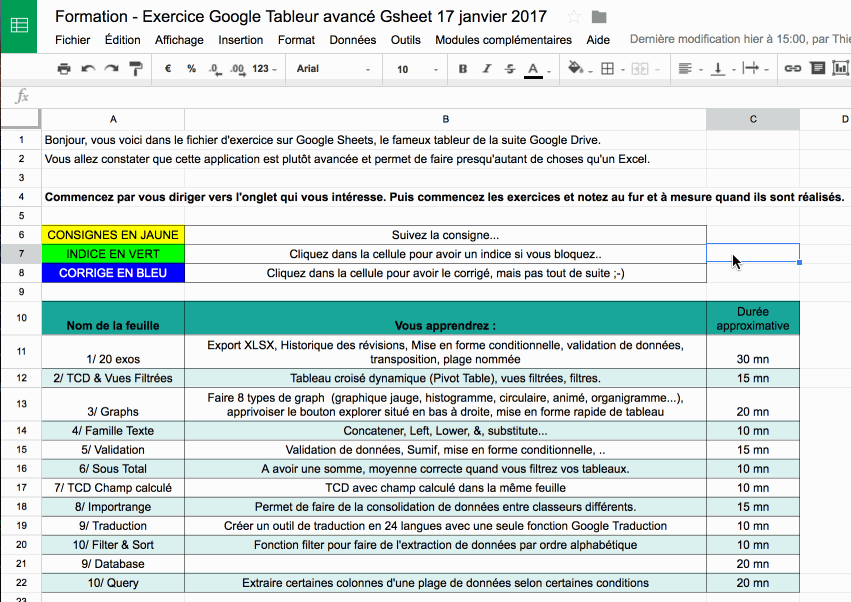Toggle strikethrough formatting
This screenshot has height=602, width=851.
(510, 69)
